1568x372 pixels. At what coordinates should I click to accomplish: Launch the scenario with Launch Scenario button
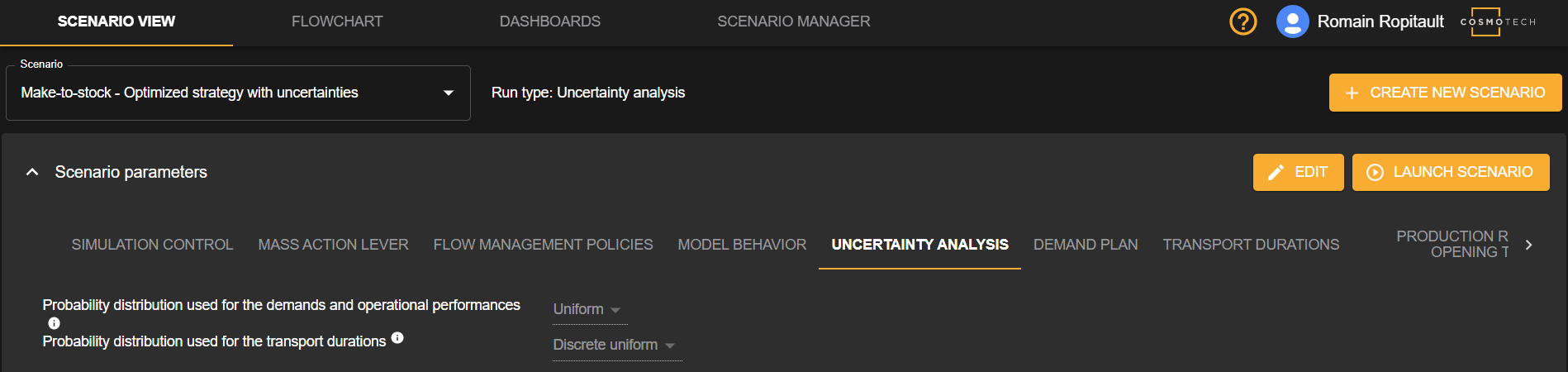(1451, 172)
